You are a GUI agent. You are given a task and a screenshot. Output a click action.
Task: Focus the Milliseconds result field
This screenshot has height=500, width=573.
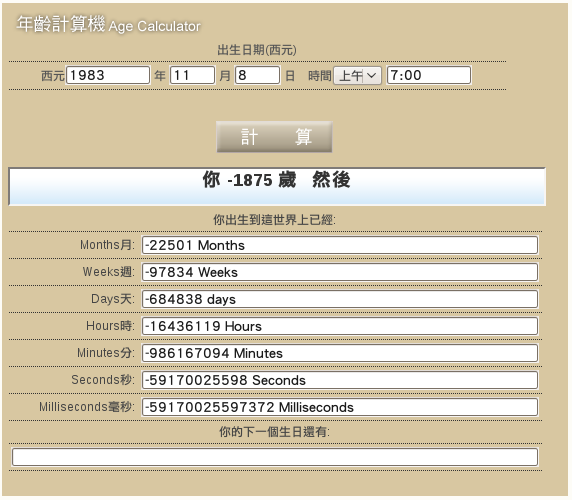(x=340, y=407)
